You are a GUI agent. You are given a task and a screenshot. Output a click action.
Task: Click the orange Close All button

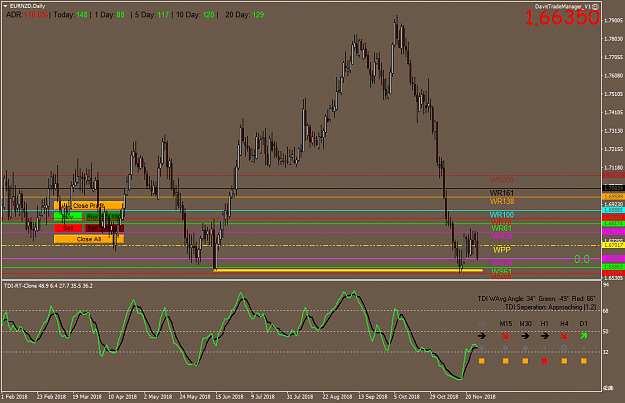point(88,239)
